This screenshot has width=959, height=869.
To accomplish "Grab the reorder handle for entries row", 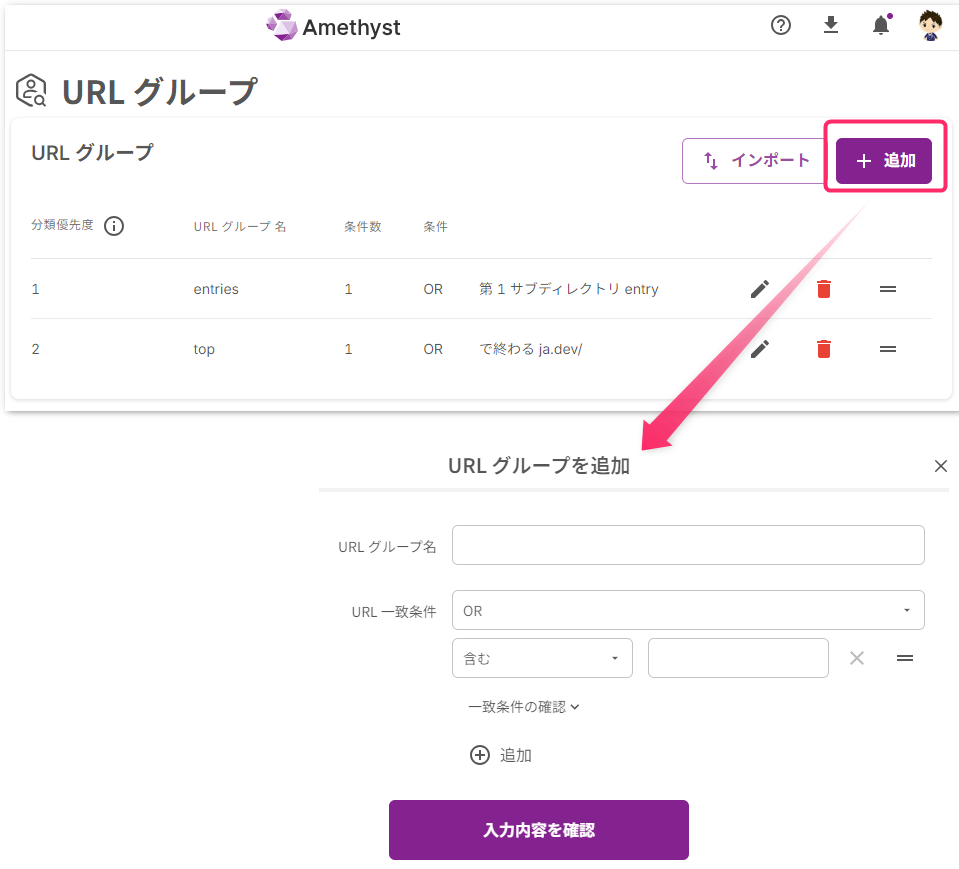I will click(887, 289).
